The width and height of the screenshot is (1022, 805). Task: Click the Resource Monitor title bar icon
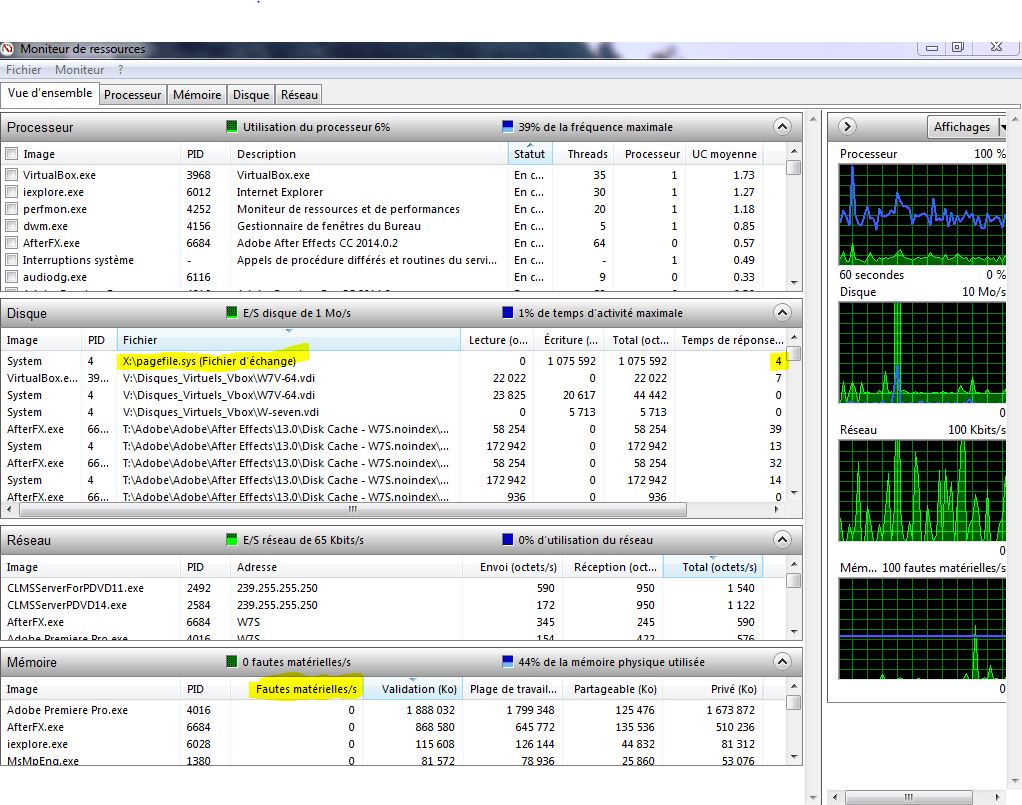(x=8, y=48)
